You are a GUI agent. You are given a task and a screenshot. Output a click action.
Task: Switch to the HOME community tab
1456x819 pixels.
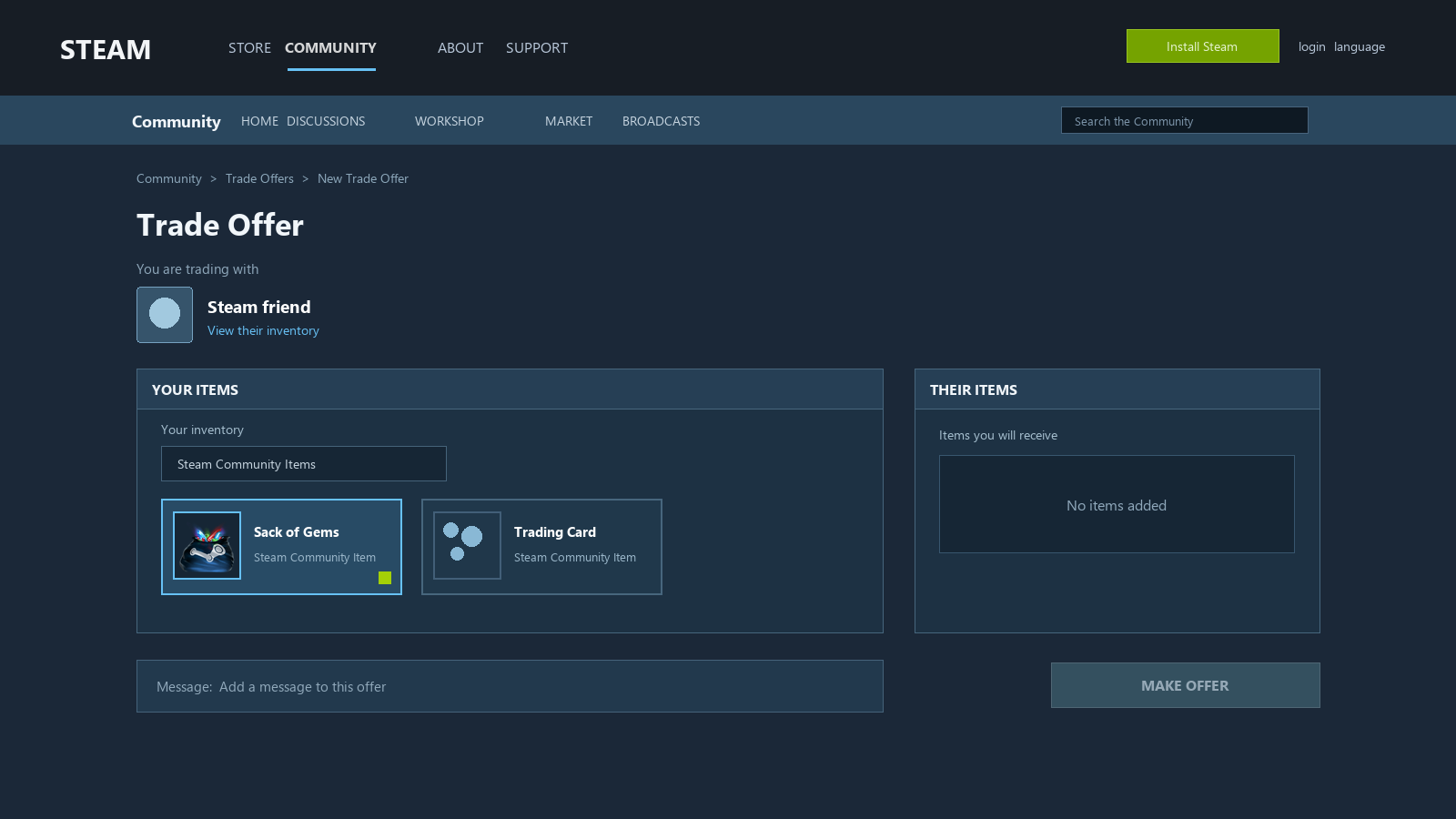pyautogui.click(x=259, y=121)
